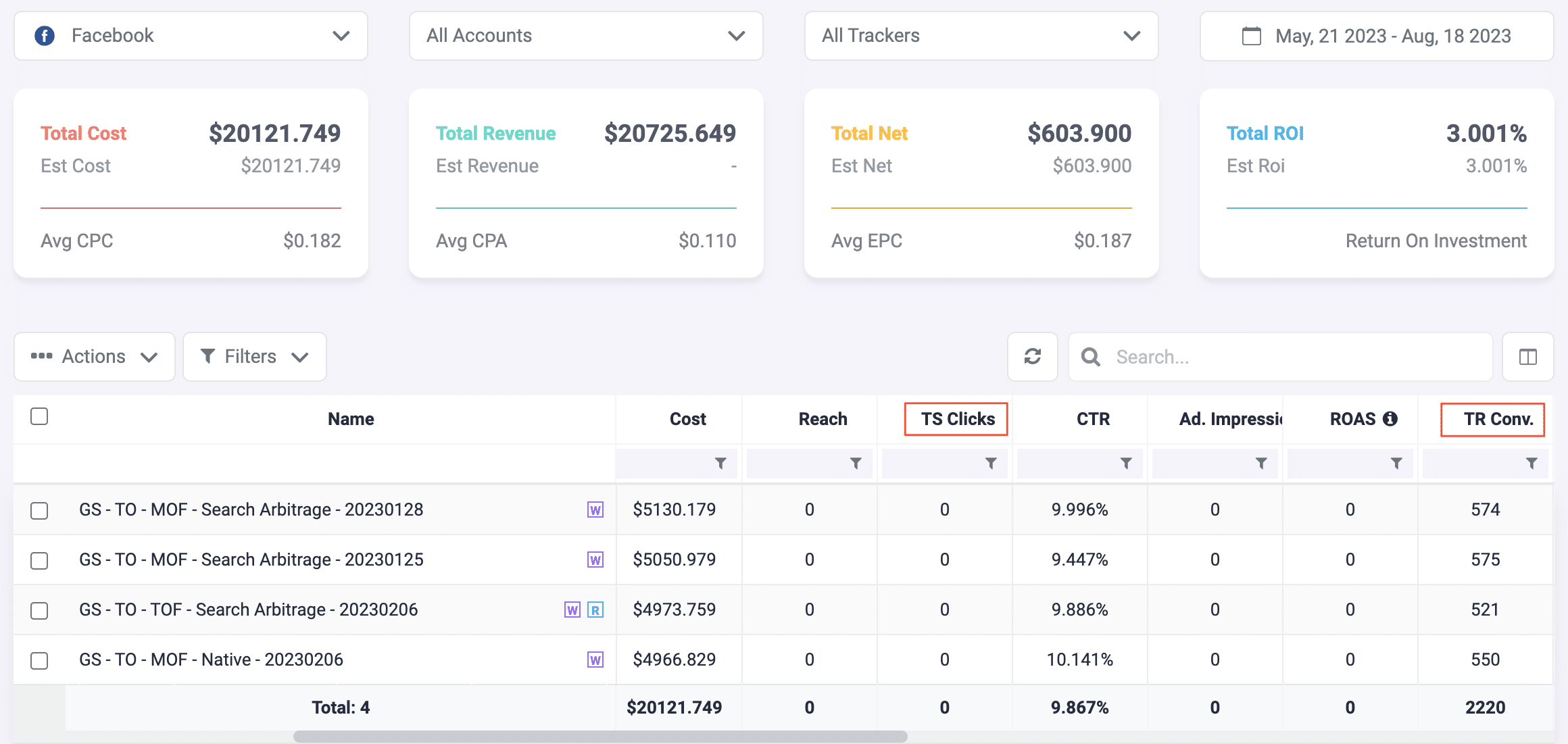Click Total Net value $603.900
Viewport: 1568px width, 744px height.
pyautogui.click(x=1079, y=133)
